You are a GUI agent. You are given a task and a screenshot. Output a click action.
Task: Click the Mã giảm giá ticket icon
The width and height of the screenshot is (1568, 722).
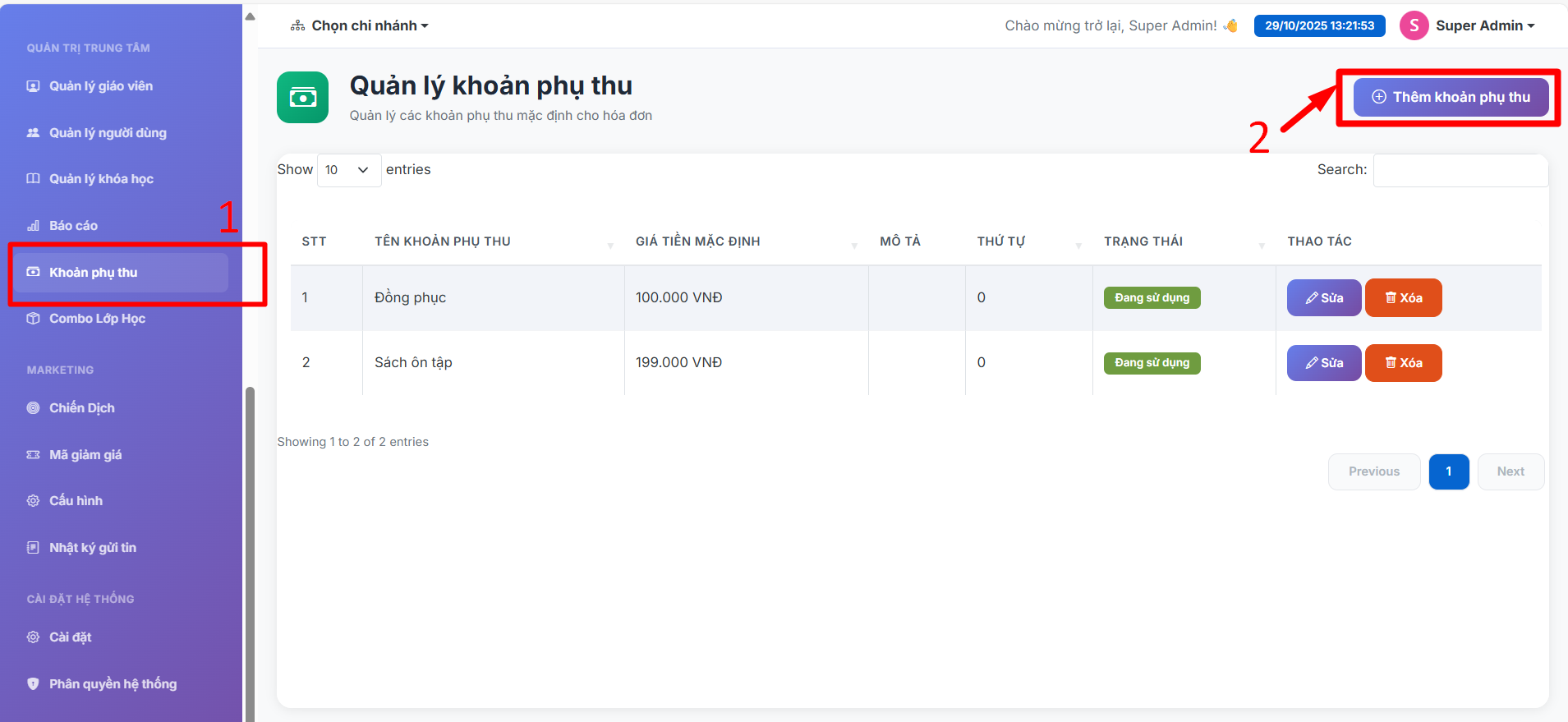[x=33, y=455]
